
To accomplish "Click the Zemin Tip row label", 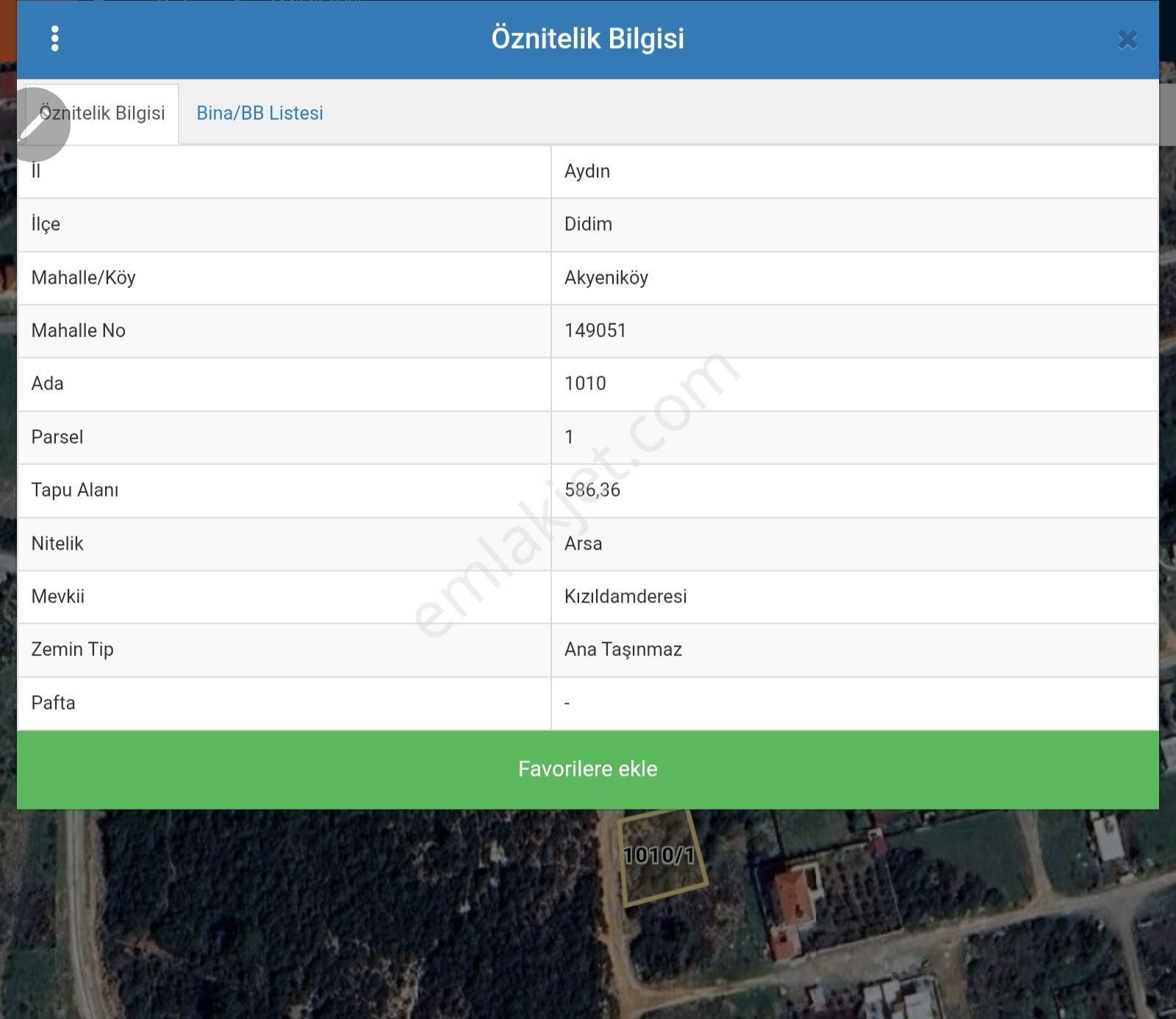I will [x=72, y=649].
